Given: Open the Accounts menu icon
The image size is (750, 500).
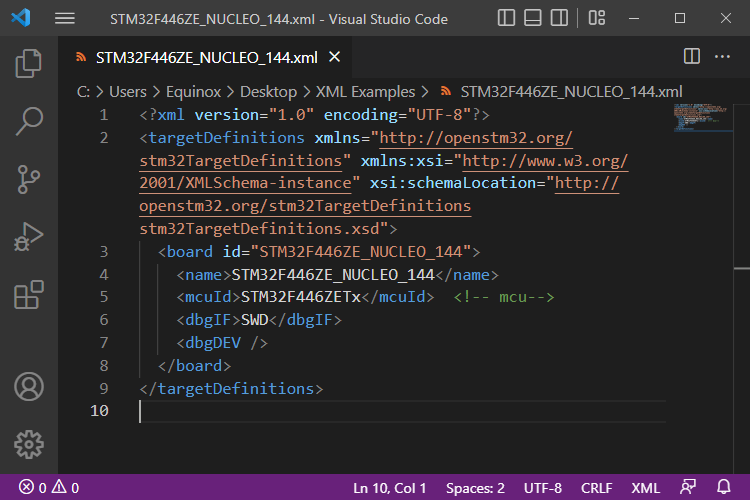Looking at the screenshot, I should tap(29, 386).
